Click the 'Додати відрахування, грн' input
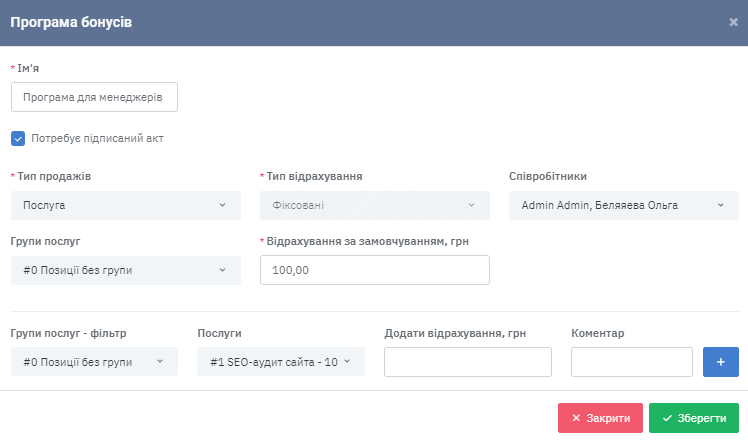The width and height of the screenshot is (748, 443). click(x=467, y=362)
